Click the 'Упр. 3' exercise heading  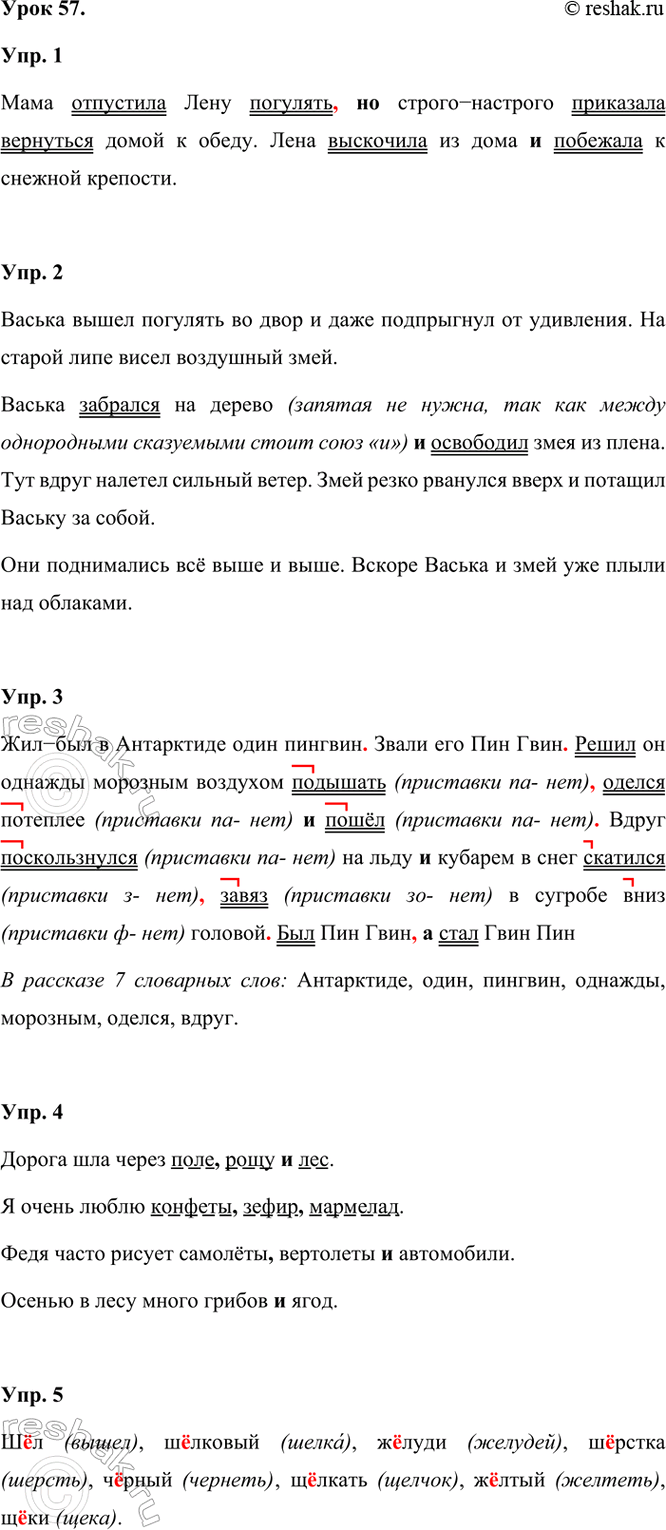(32, 696)
